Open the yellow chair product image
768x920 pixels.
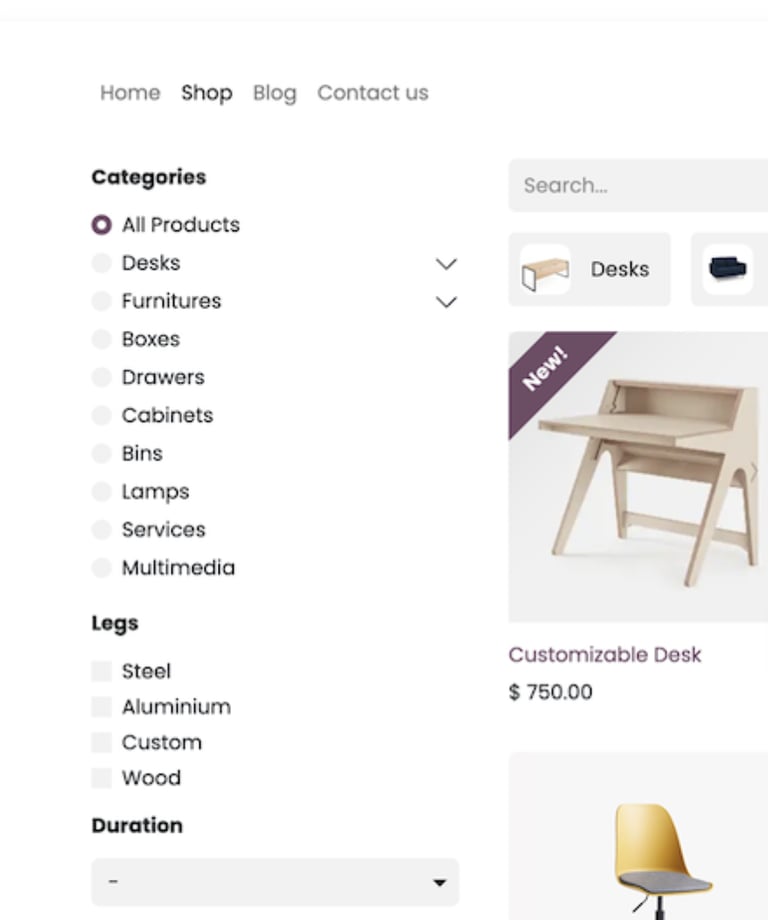tap(638, 836)
